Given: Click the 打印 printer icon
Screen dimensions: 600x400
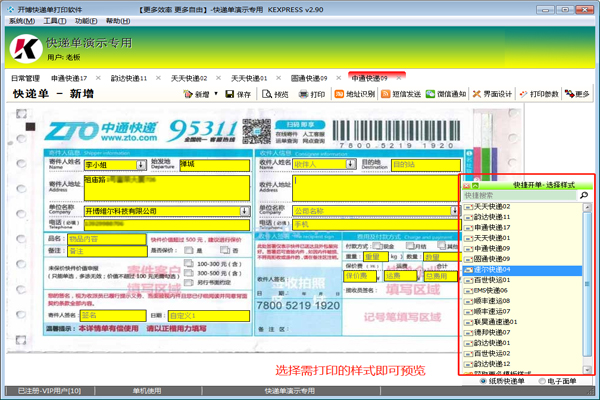Looking at the screenshot, I should 303,94.
